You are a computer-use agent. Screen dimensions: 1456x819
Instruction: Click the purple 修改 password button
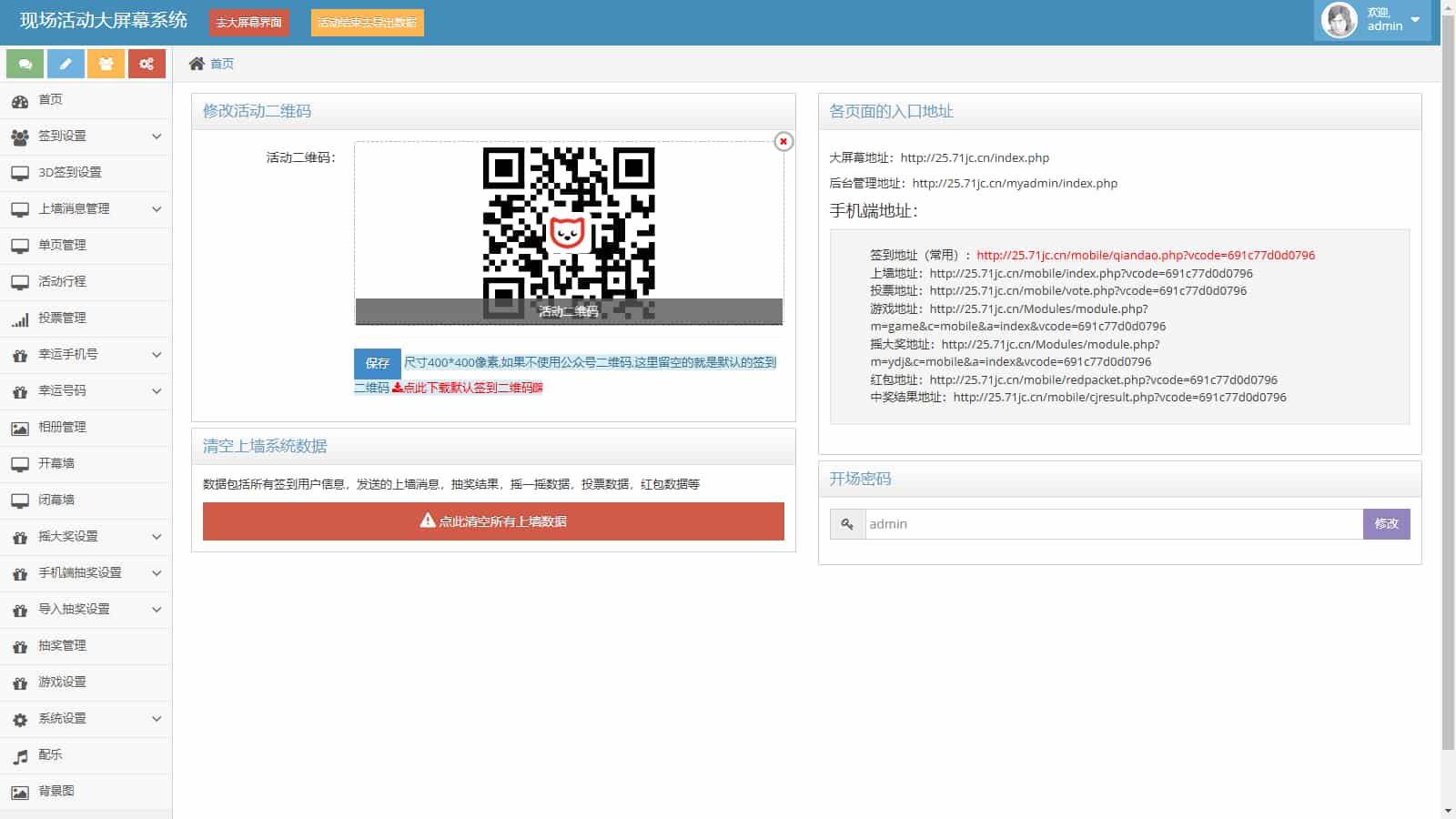[x=1386, y=524]
